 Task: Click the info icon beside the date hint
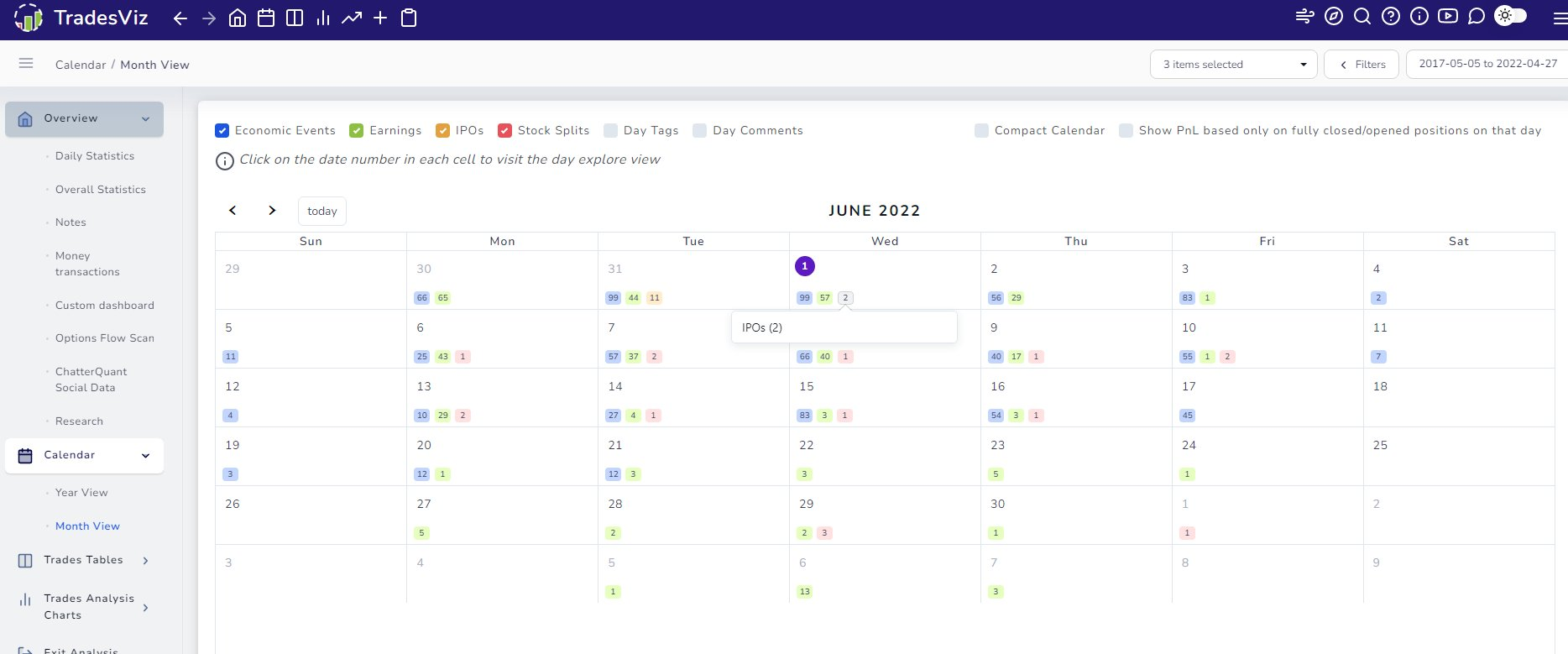pos(225,161)
